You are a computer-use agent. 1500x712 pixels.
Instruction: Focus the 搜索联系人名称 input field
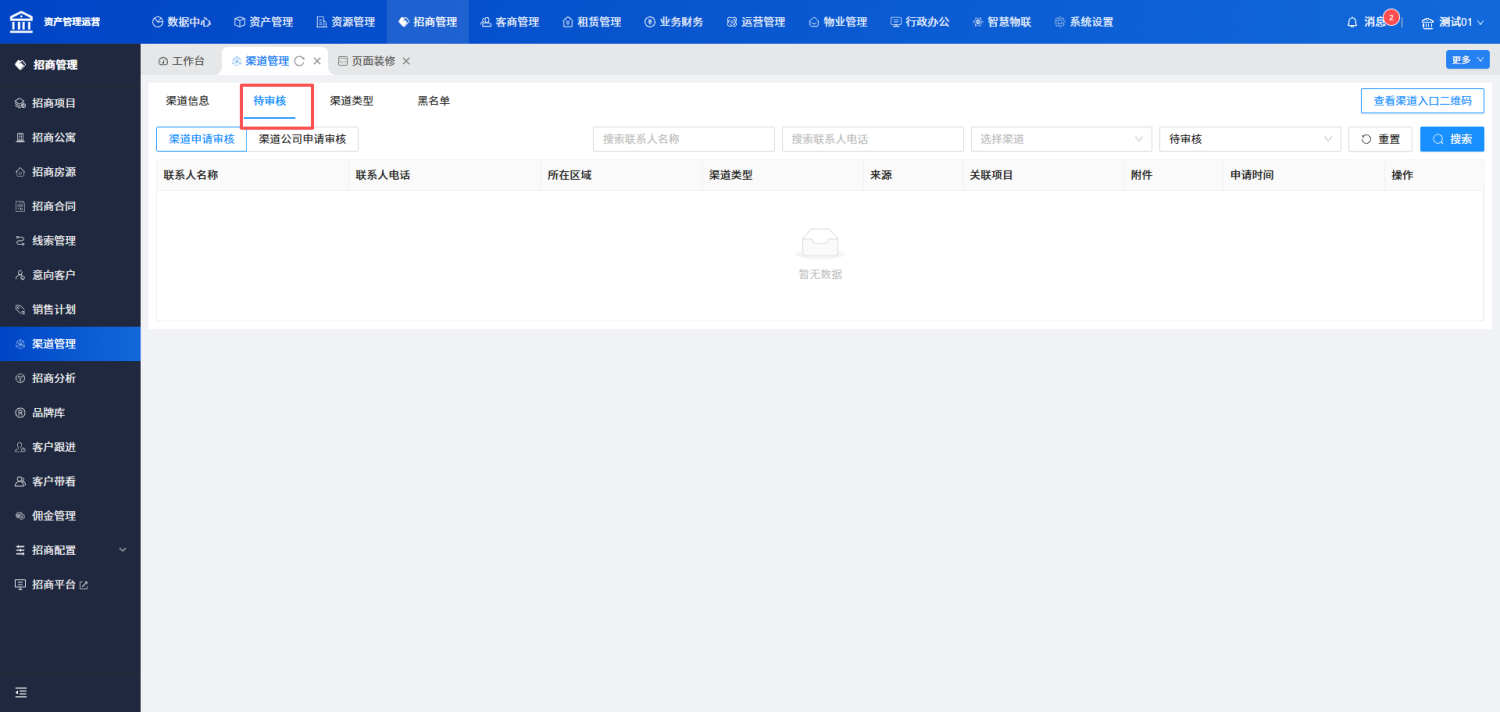(683, 139)
